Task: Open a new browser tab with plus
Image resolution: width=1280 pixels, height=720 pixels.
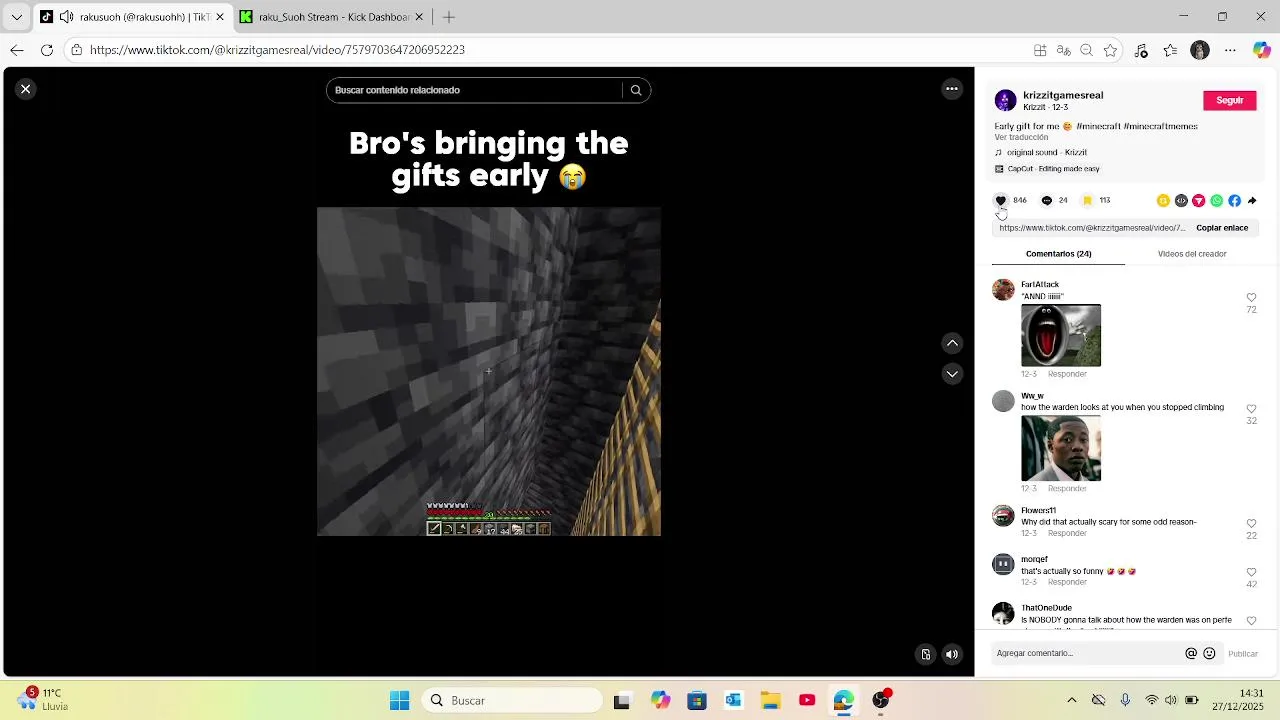Action: click(x=449, y=17)
